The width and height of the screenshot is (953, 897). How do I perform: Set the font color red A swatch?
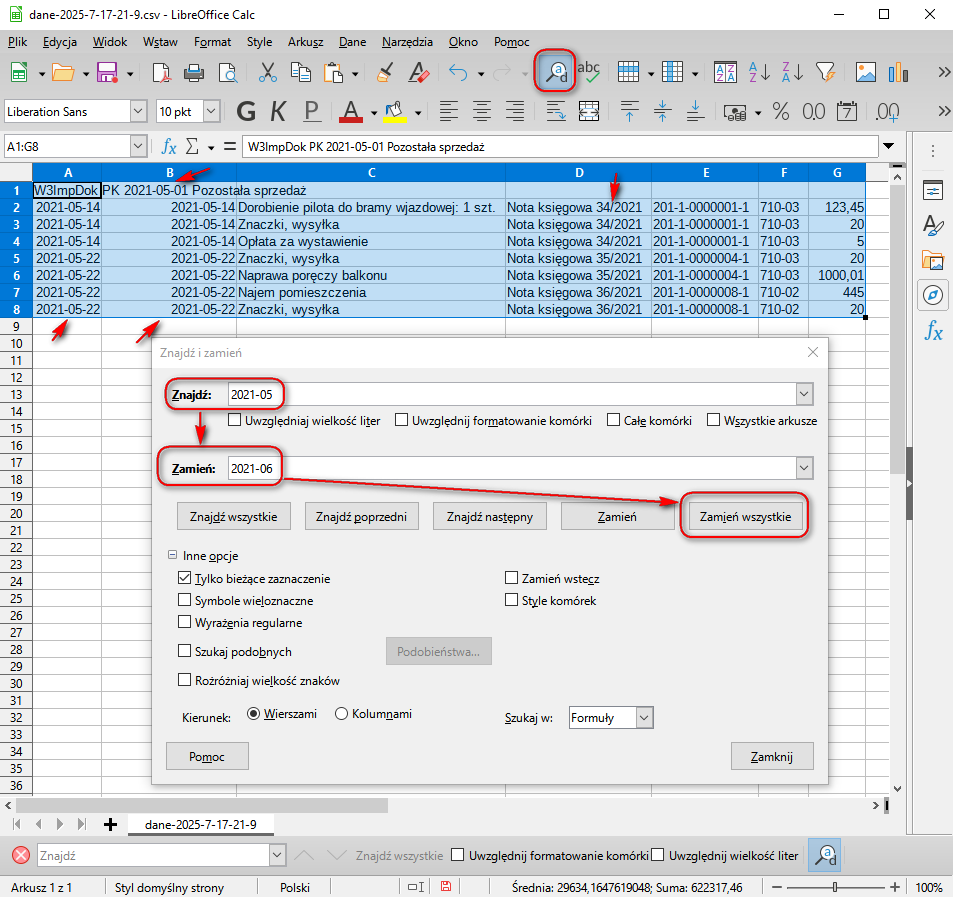tap(351, 112)
